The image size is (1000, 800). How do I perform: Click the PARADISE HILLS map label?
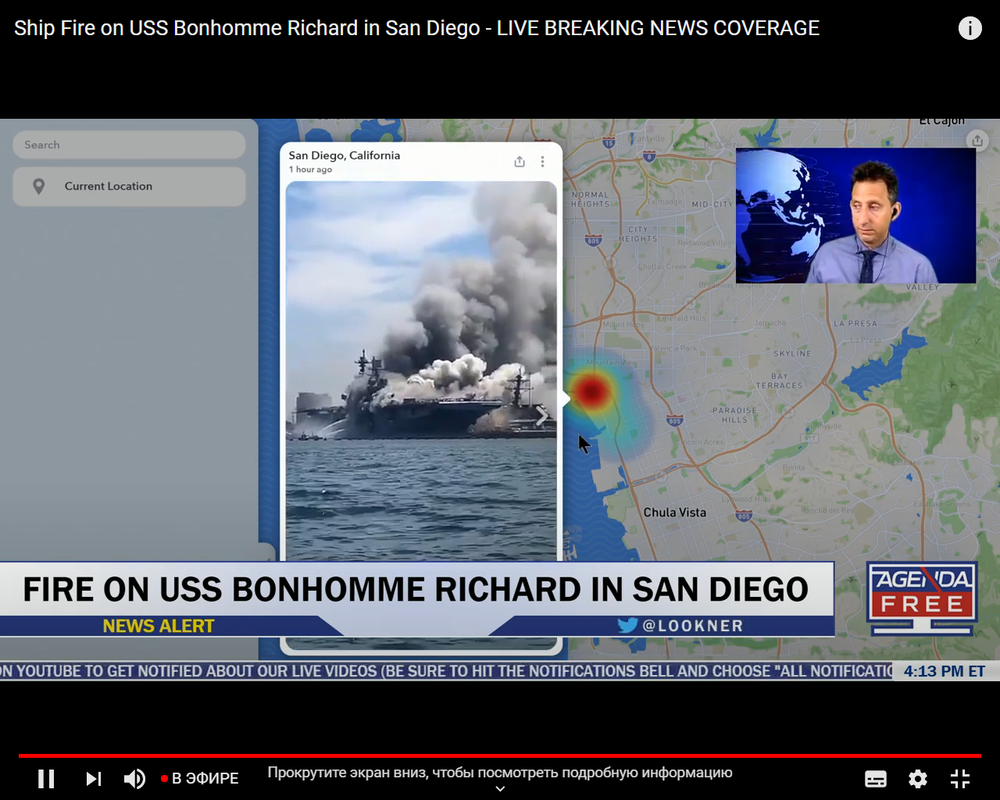click(x=735, y=415)
